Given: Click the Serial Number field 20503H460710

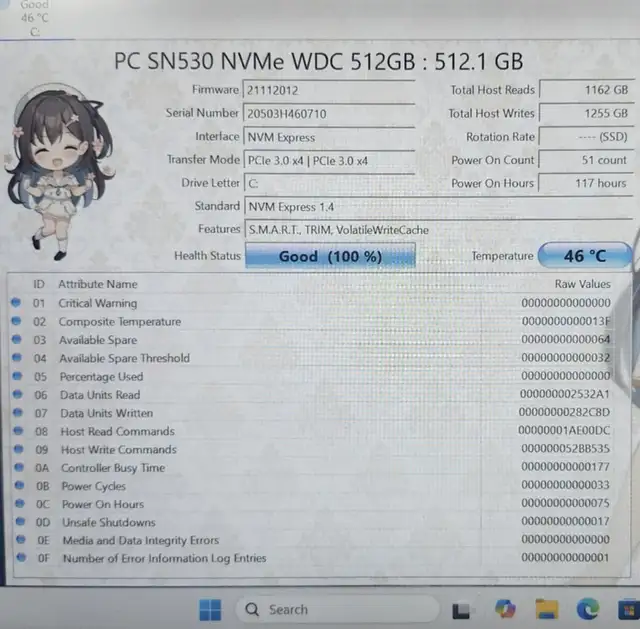Looking at the screenshot, I should pyautogui.click(x=329, y=113).
